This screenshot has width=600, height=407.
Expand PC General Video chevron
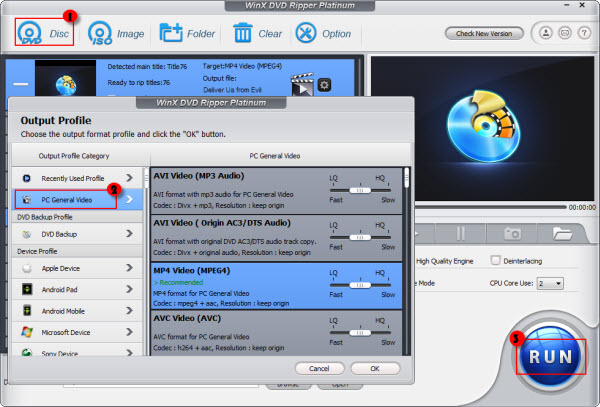coord(130,199)
